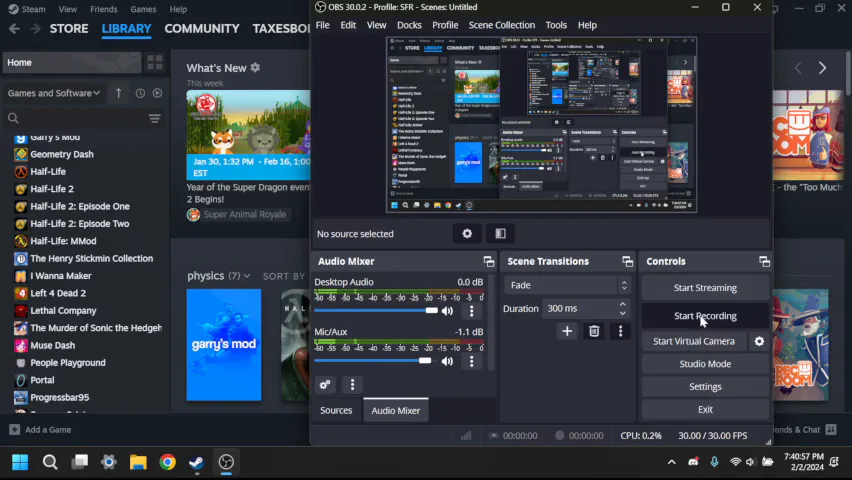Expand the physics collection dropdown
Image resolution: width=852 pixels, height=480 pixels.
[x=247, y=276]
